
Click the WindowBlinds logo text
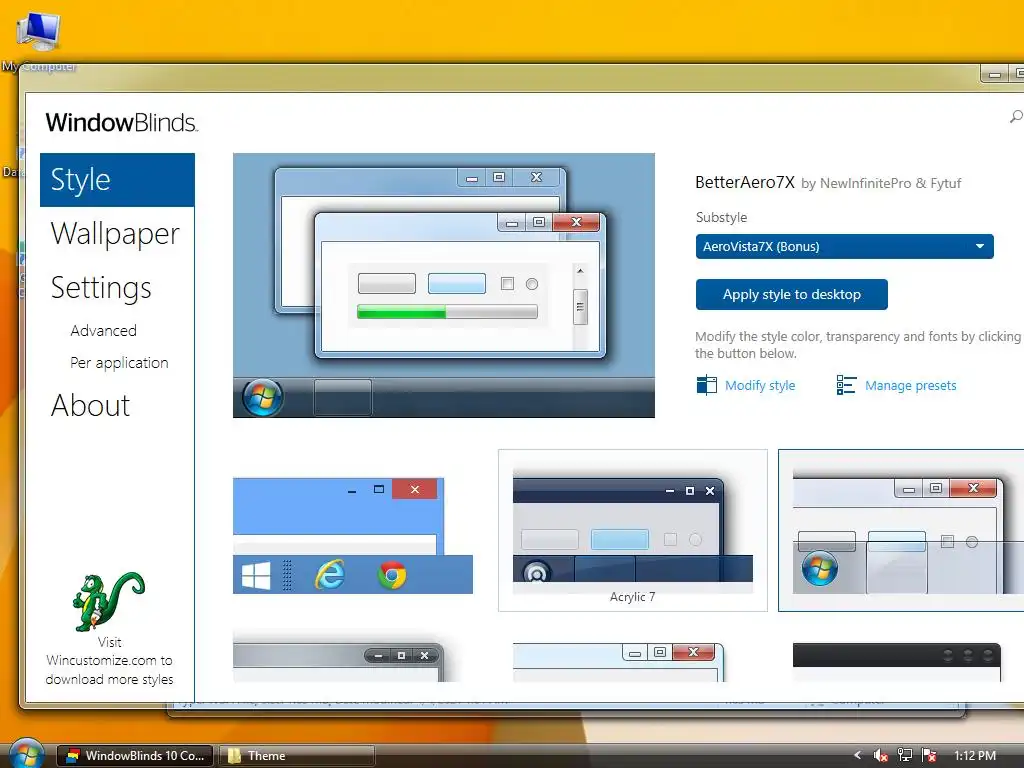click(121, 122)
